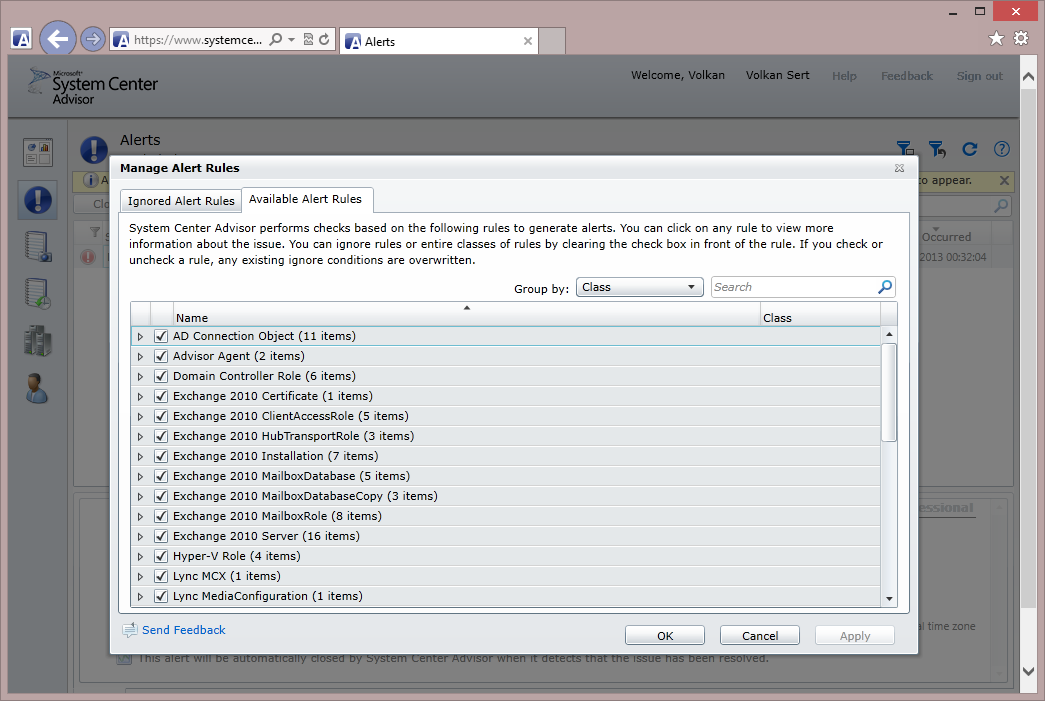This screenshot has width=1045, height=701.
Task: Open the server racks sidebar icon
Action: pos(37,341)
